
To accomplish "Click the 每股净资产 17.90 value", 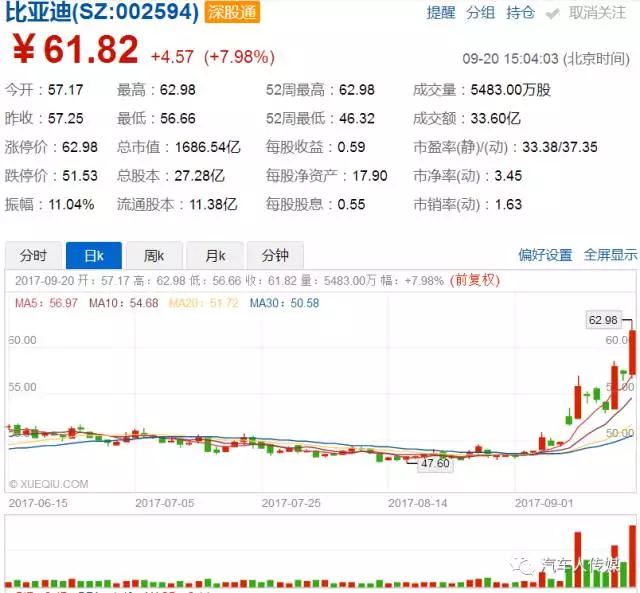I will (327, 175).
